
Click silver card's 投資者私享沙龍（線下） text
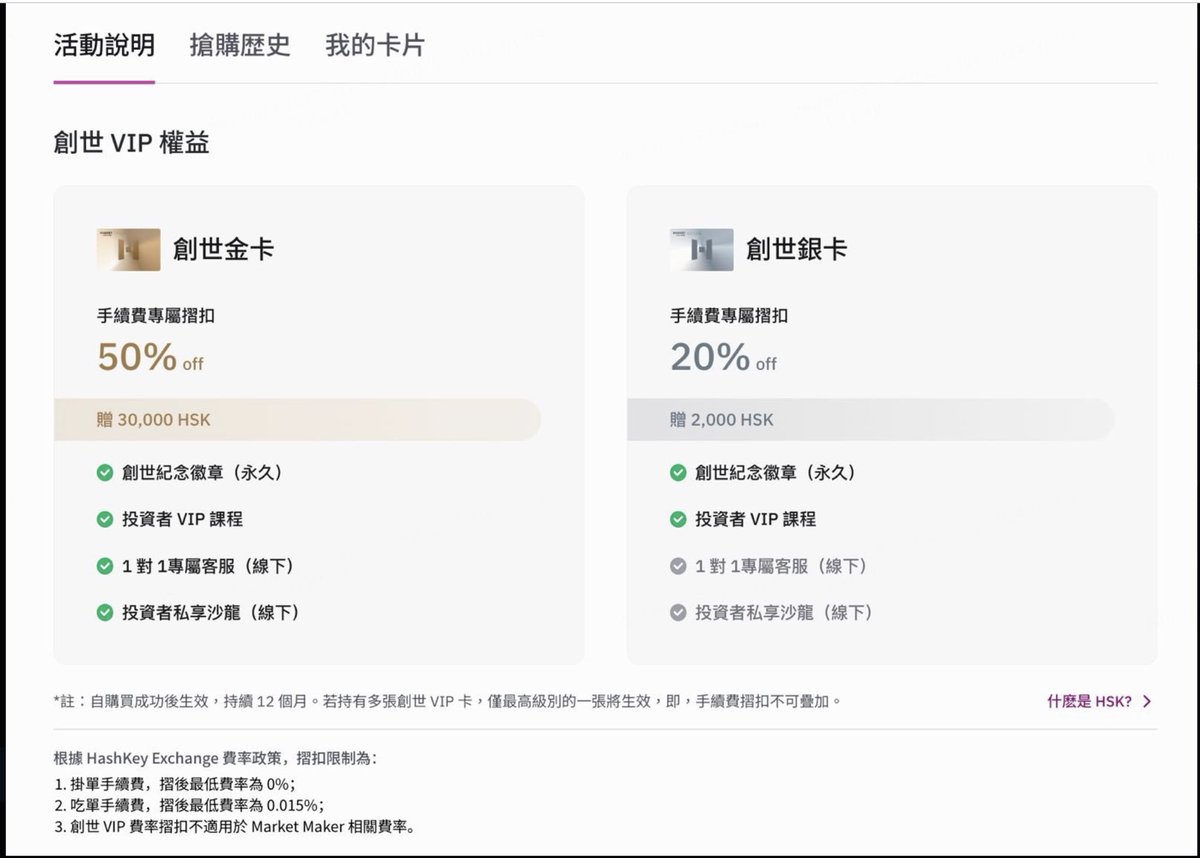[x=786, y=612]
